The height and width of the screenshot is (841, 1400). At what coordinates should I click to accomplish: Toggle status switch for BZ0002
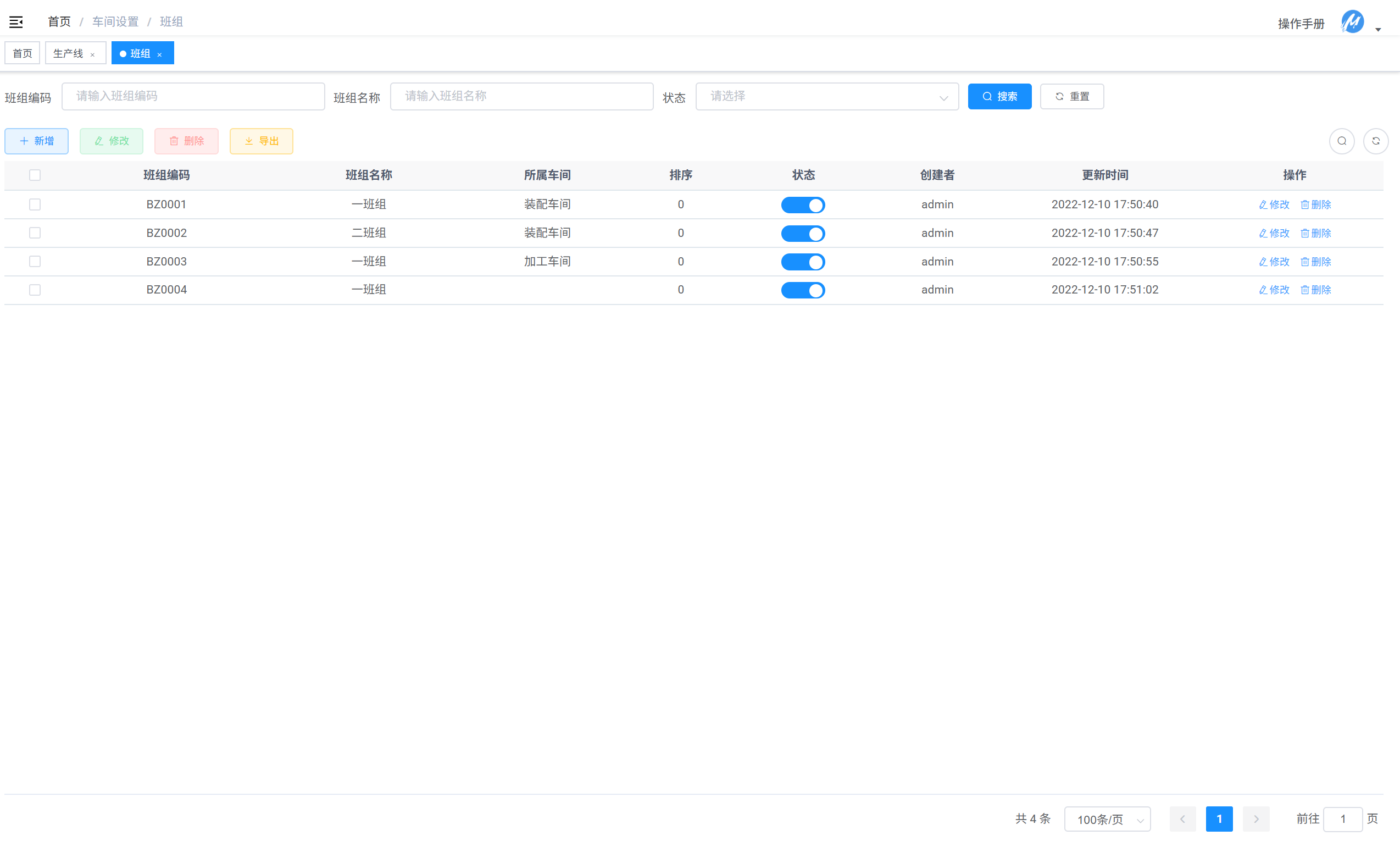tap(803, 234)
